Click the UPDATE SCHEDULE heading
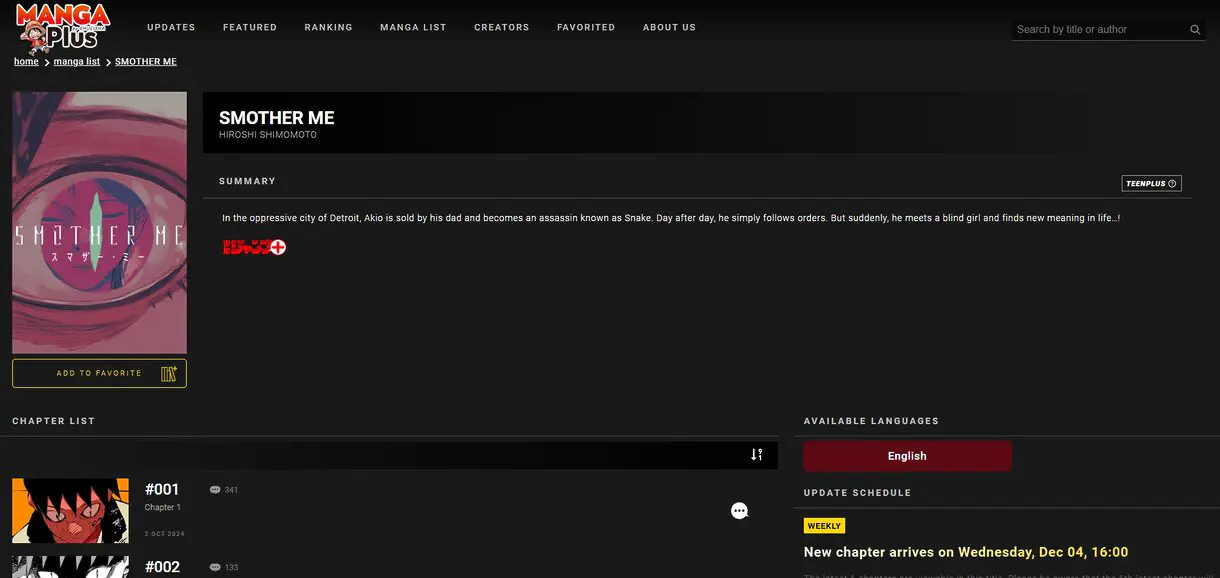The height and width of the screenshot is (578, 1220). pyautogui.click(x=858, y=493)
